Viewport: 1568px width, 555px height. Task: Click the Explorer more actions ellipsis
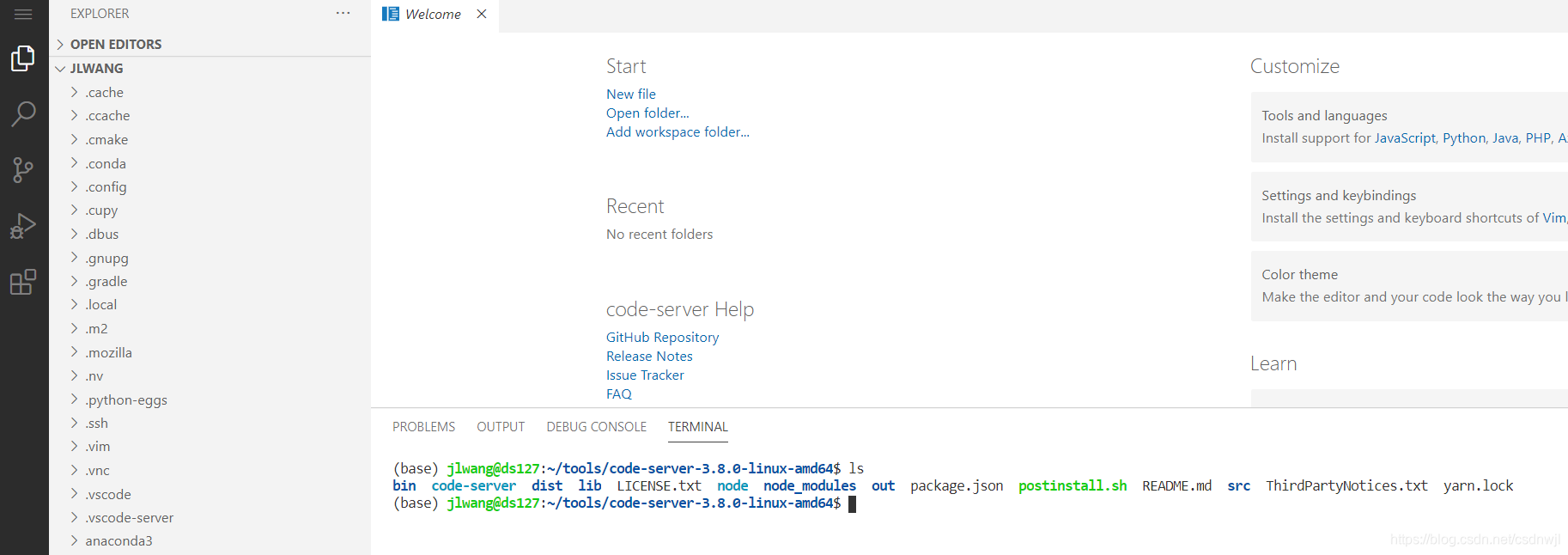tap(343, 14)
